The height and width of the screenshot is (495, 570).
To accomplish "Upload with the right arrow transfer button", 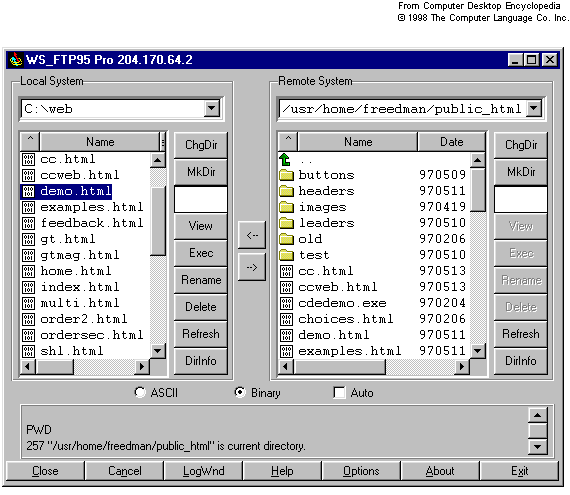I will 252,267.
